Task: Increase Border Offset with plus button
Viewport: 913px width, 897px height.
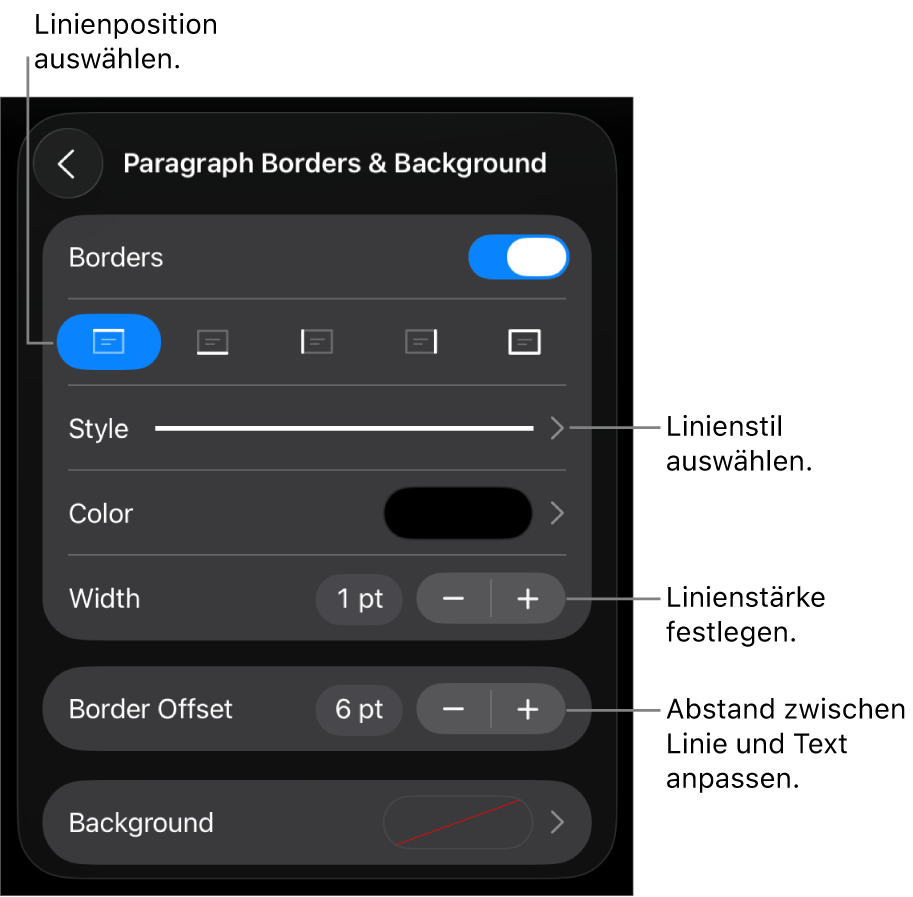Action: click(528, 710)
